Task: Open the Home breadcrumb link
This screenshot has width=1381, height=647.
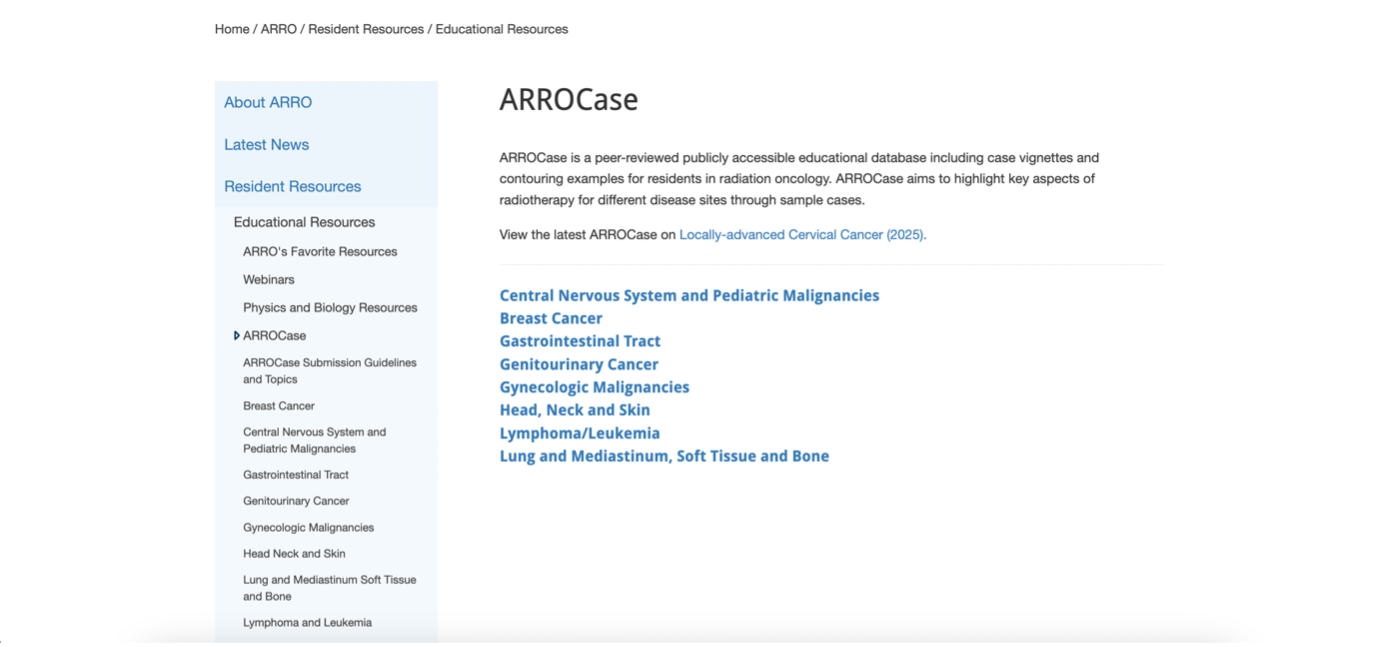Action: pyautogui.click(x=232, y=29)
